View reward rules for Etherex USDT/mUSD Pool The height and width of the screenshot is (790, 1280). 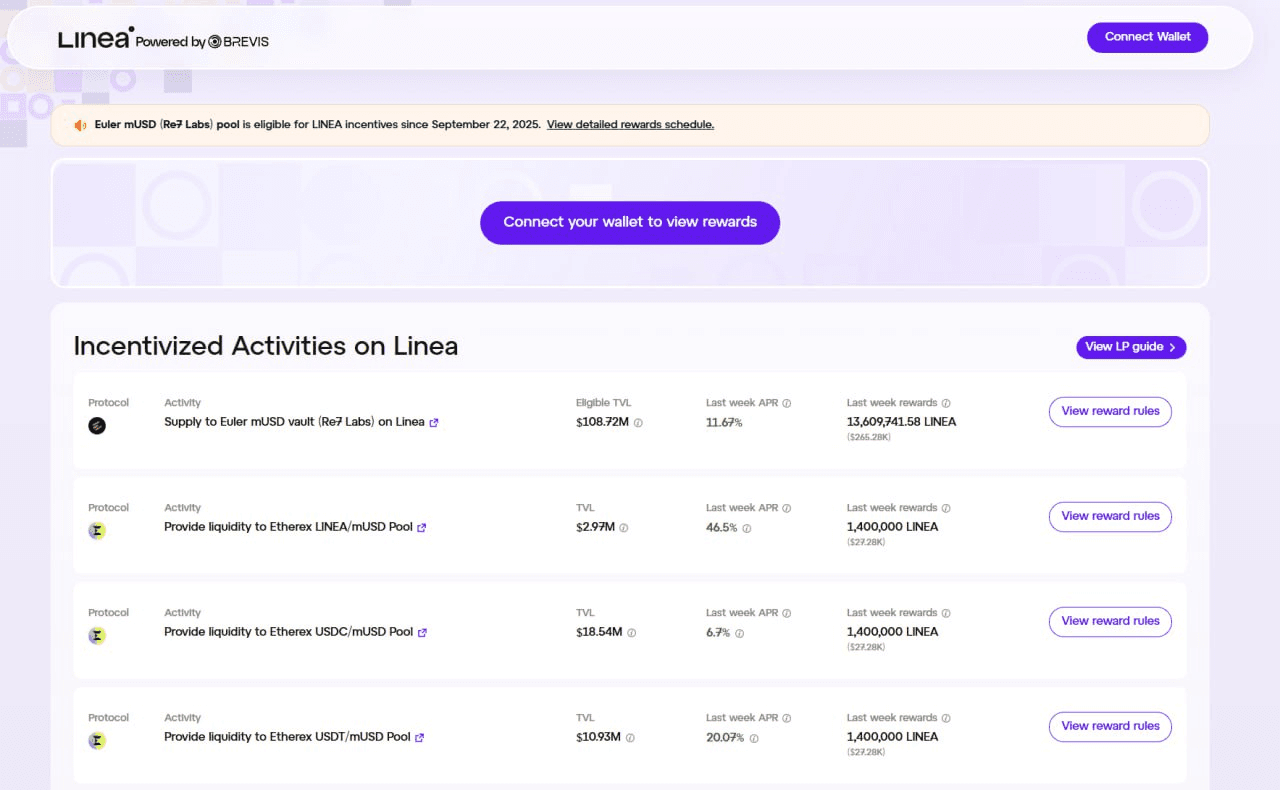[x=1110, y=726]
